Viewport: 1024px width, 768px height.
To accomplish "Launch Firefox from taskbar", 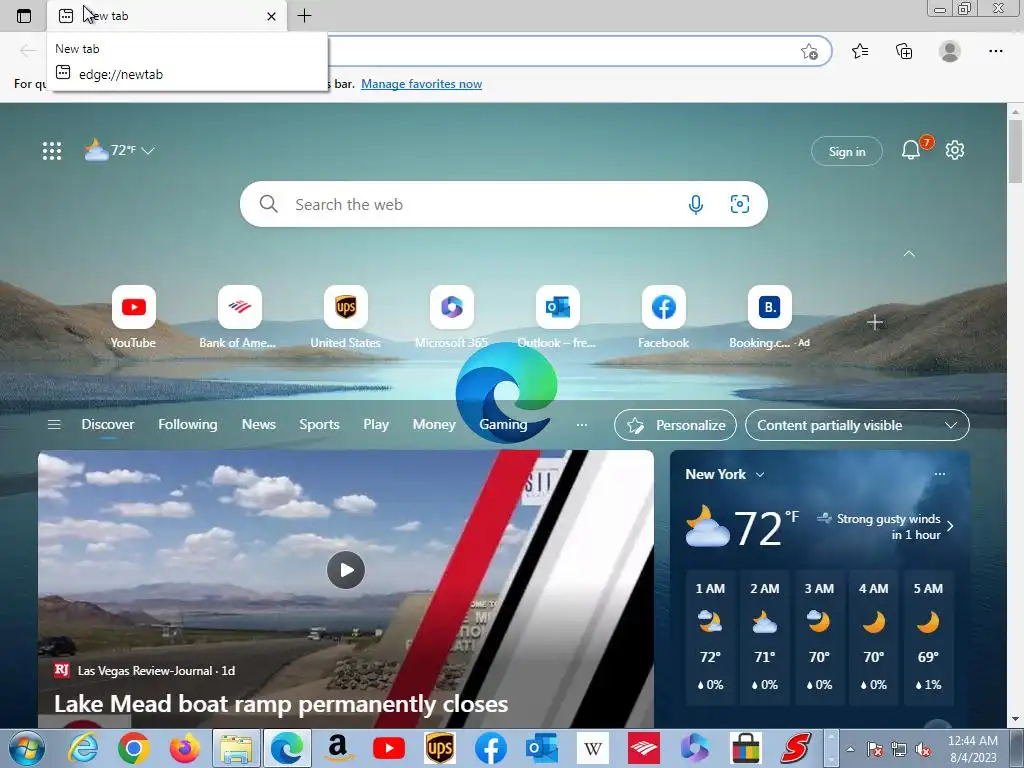I will pyautogui.click(x=185, y=748).
